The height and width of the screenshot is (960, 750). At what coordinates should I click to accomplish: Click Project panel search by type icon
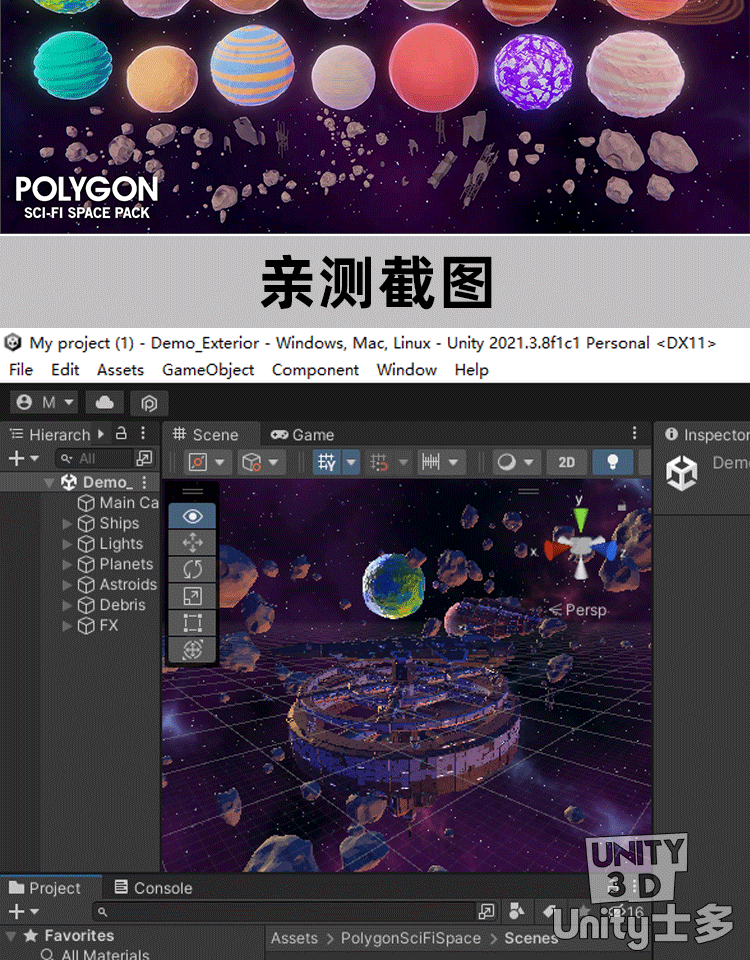[516, 911]
